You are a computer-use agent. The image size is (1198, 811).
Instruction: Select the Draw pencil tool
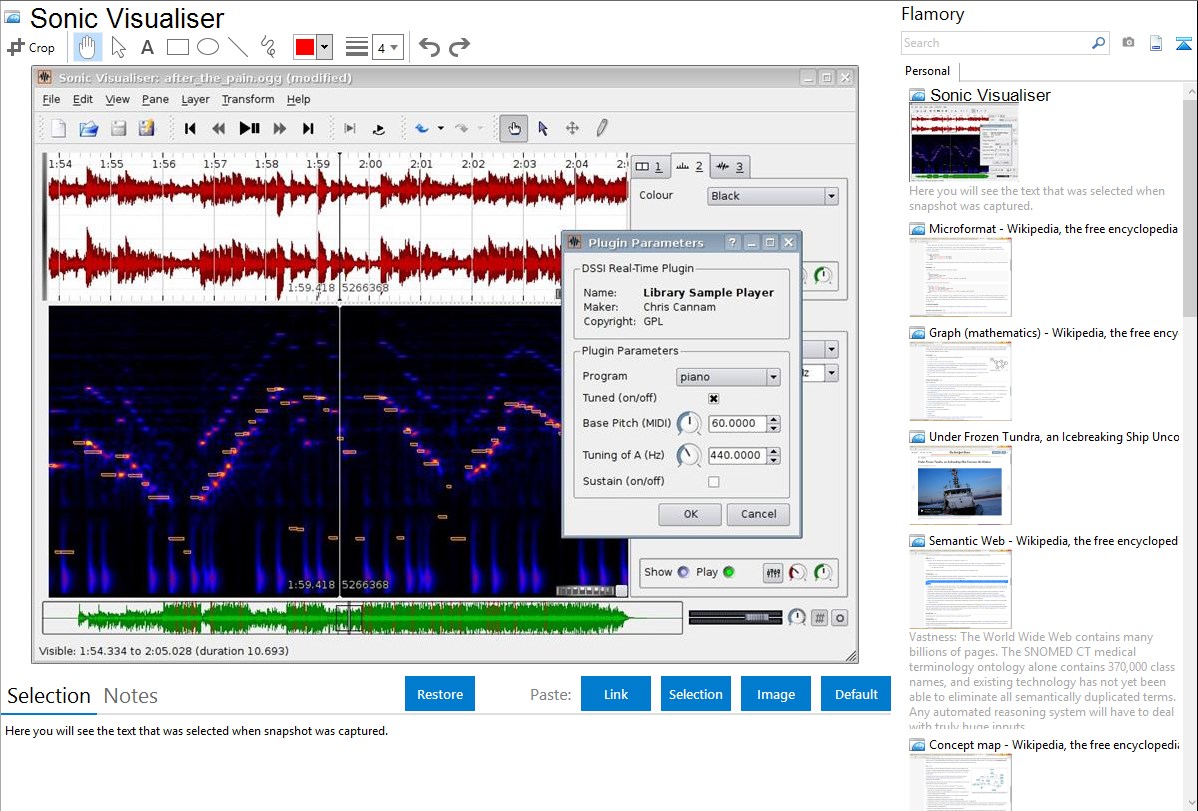tap(602, 128)
